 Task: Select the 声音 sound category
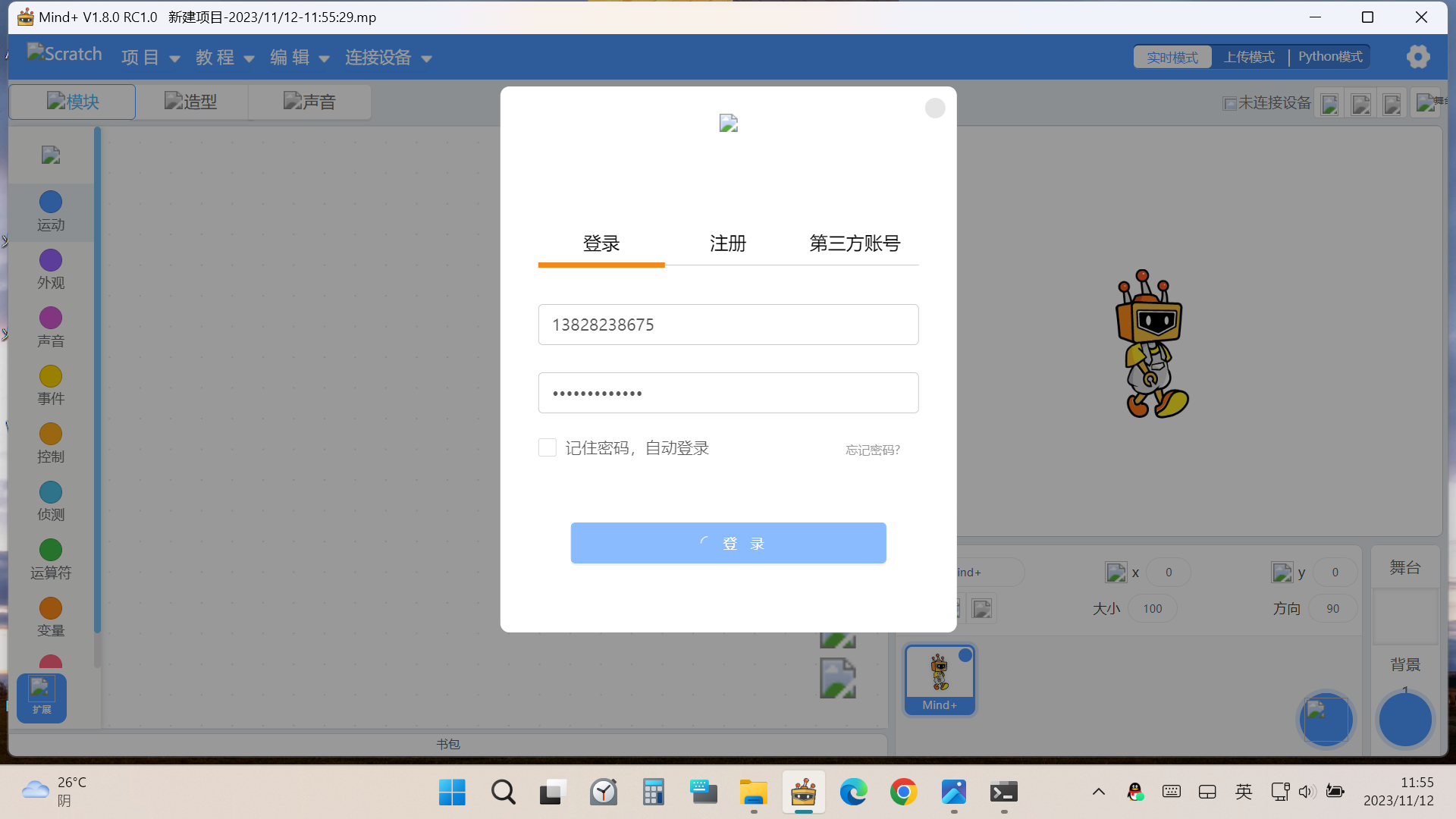[x=51, y=328]
